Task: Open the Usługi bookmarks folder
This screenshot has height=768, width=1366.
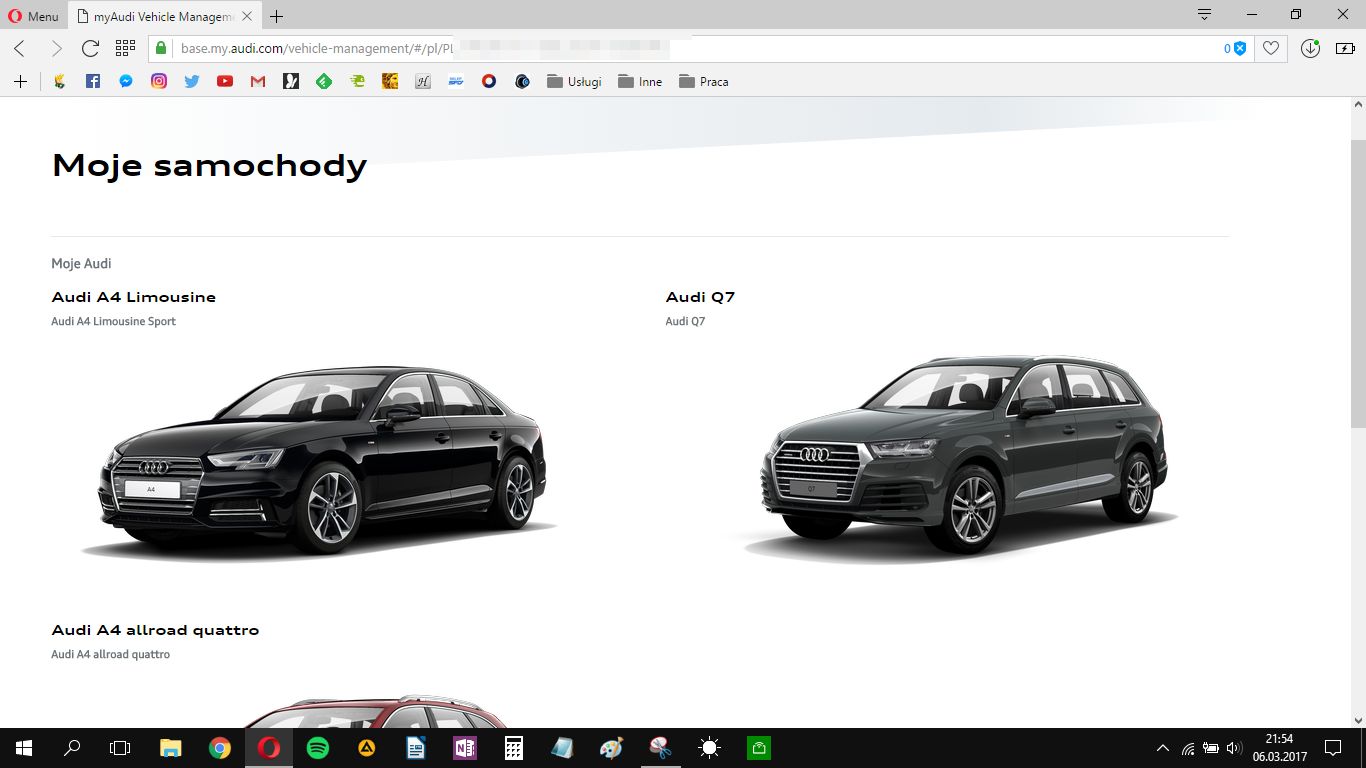Action: tap(574, 82)
